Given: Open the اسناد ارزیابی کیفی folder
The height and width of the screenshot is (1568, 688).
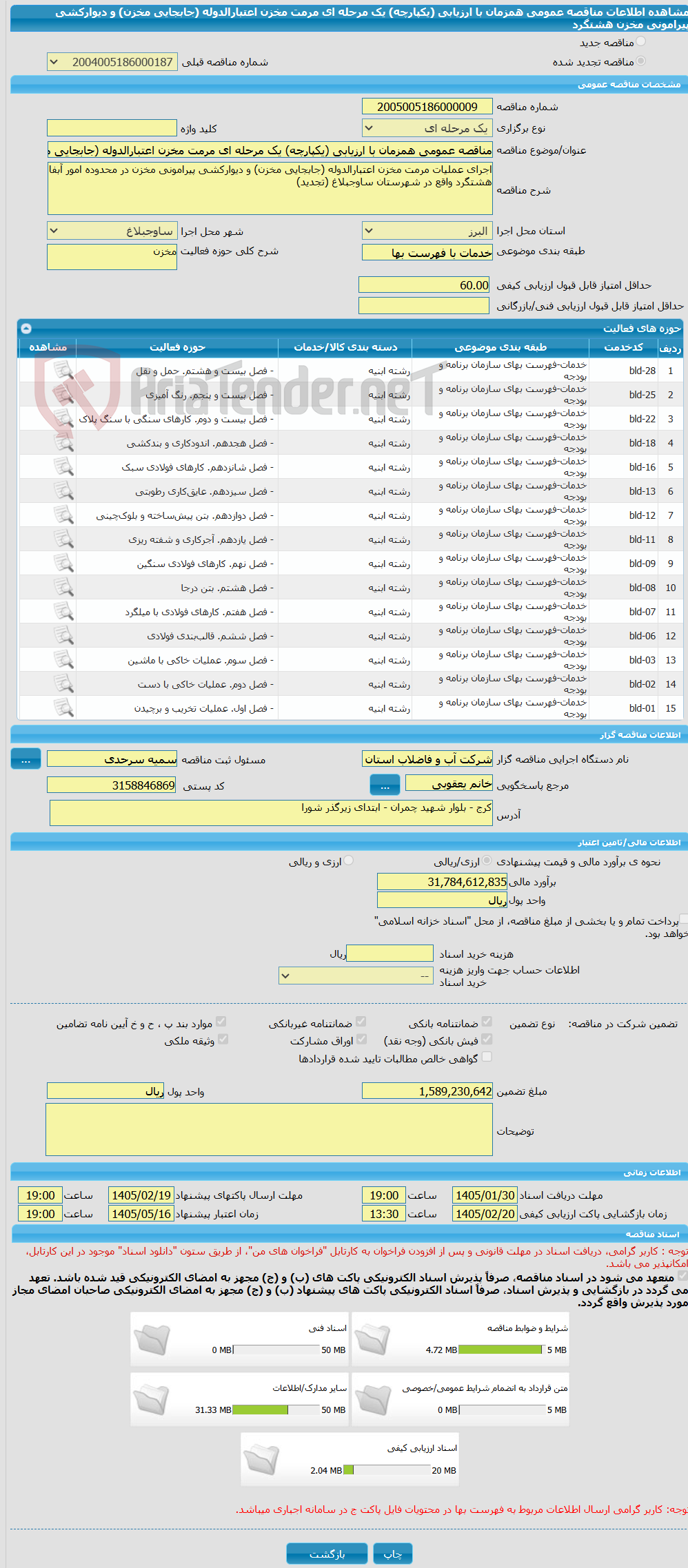Looking at the screenshot, I should click(x=262, y=1458).
